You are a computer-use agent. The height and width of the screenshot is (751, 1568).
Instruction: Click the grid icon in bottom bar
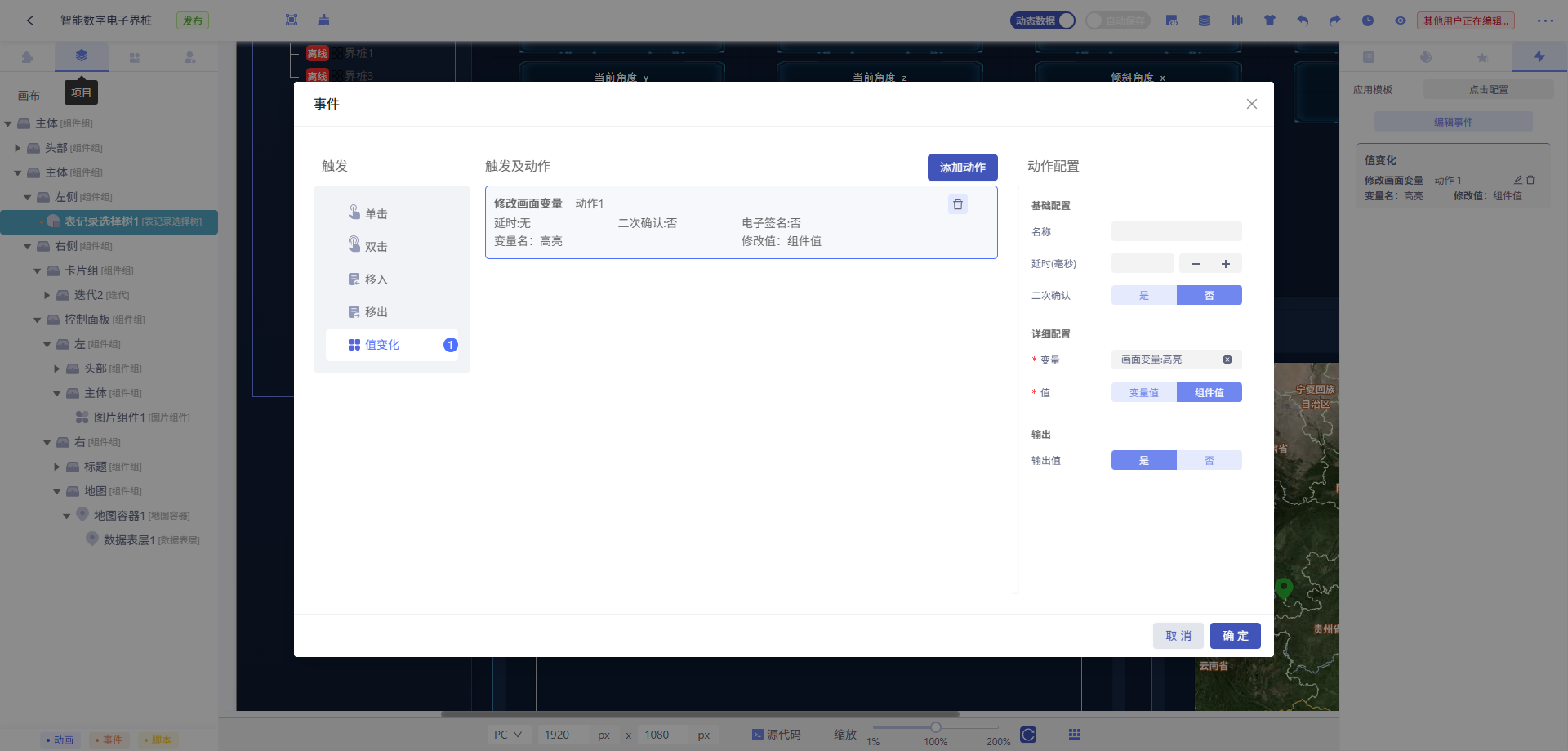[1075, 735]
